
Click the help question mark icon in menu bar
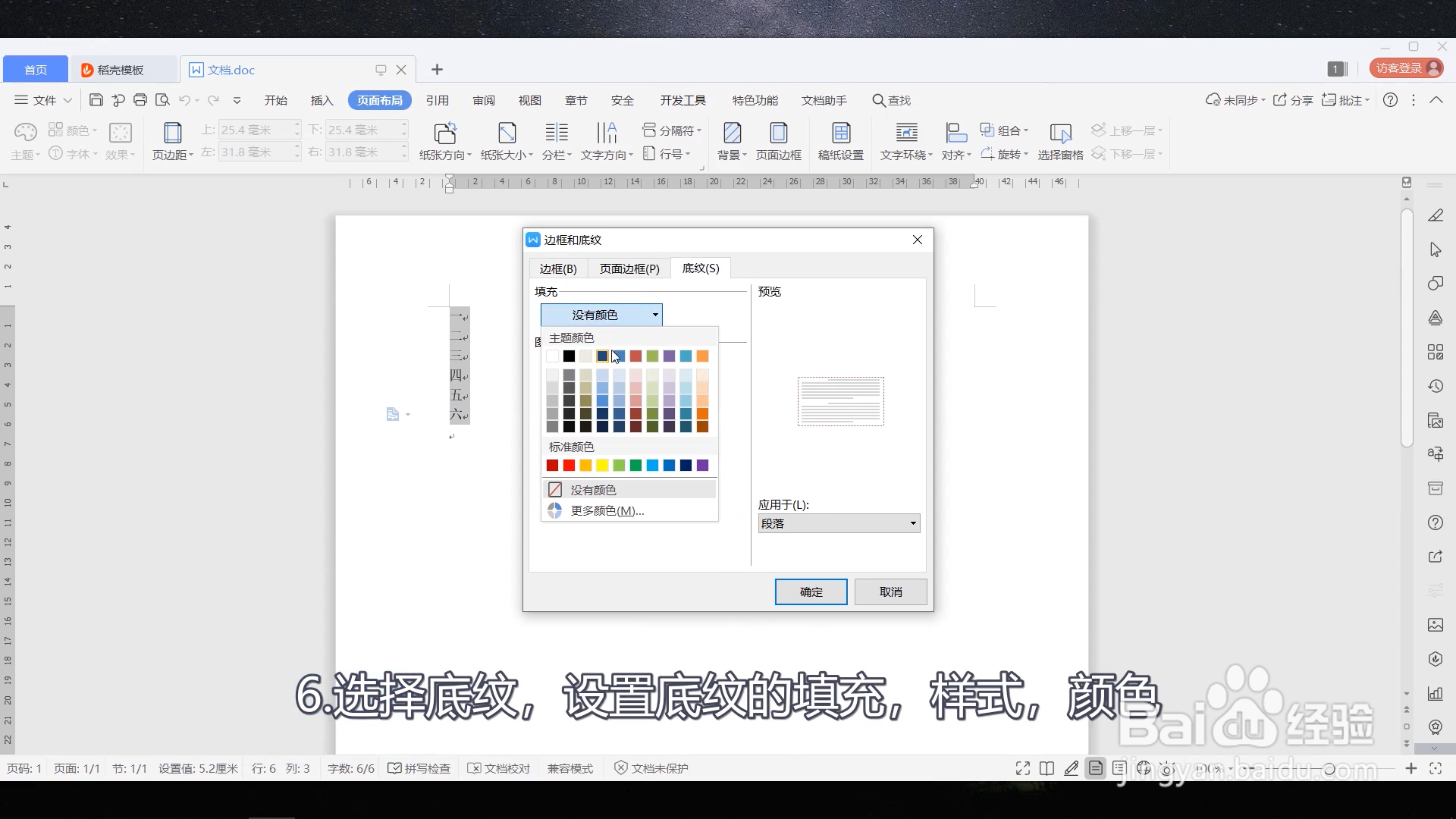click(x=1390, y=100)
